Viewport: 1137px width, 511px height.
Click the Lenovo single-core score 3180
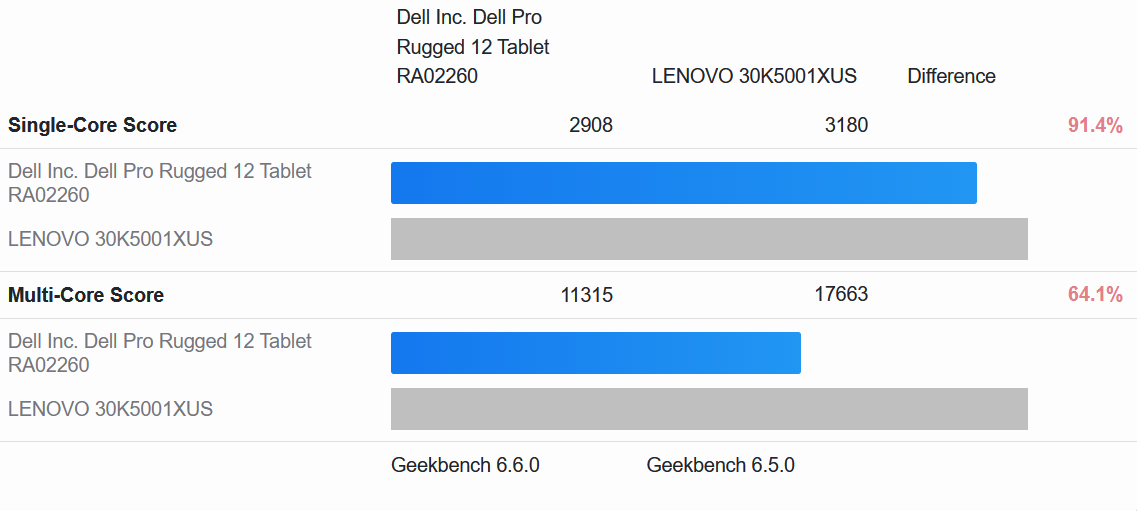tap(846, 125)
